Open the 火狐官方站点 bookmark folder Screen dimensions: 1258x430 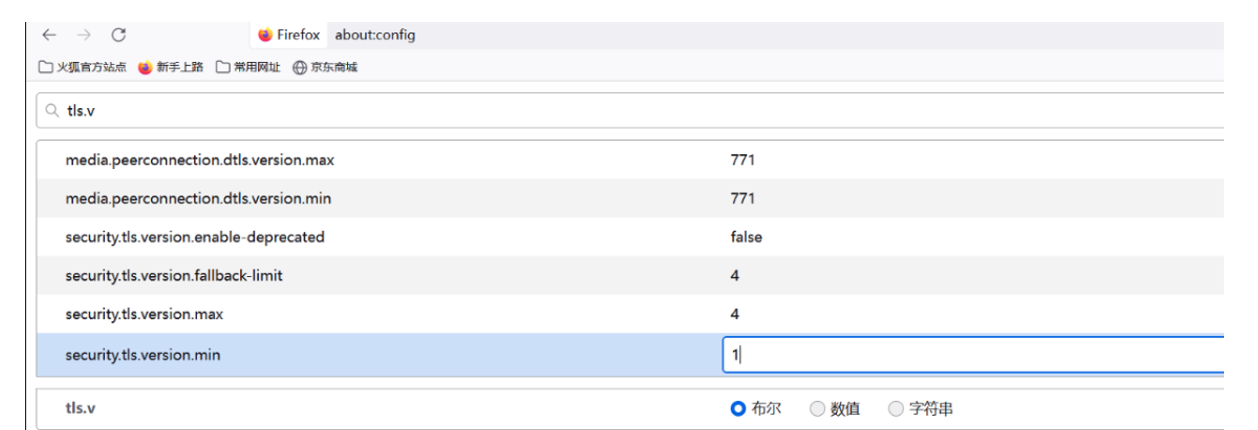click(x=83, y=67)
